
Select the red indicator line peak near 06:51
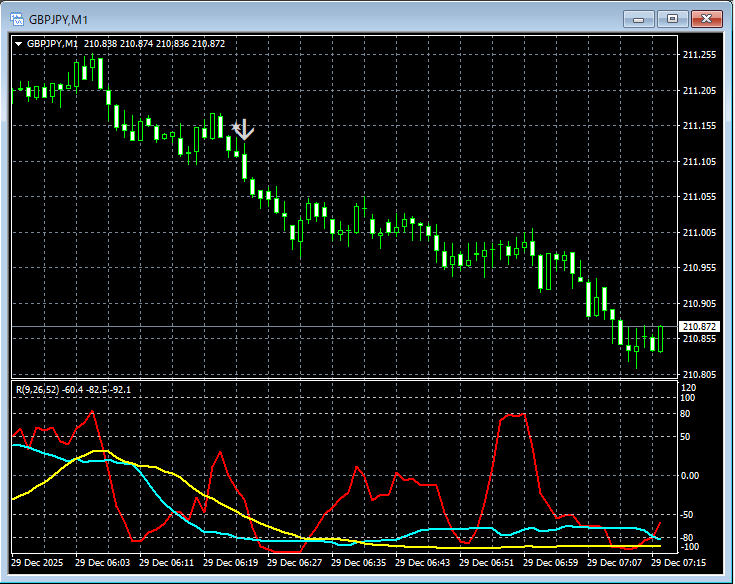point(512,415)
